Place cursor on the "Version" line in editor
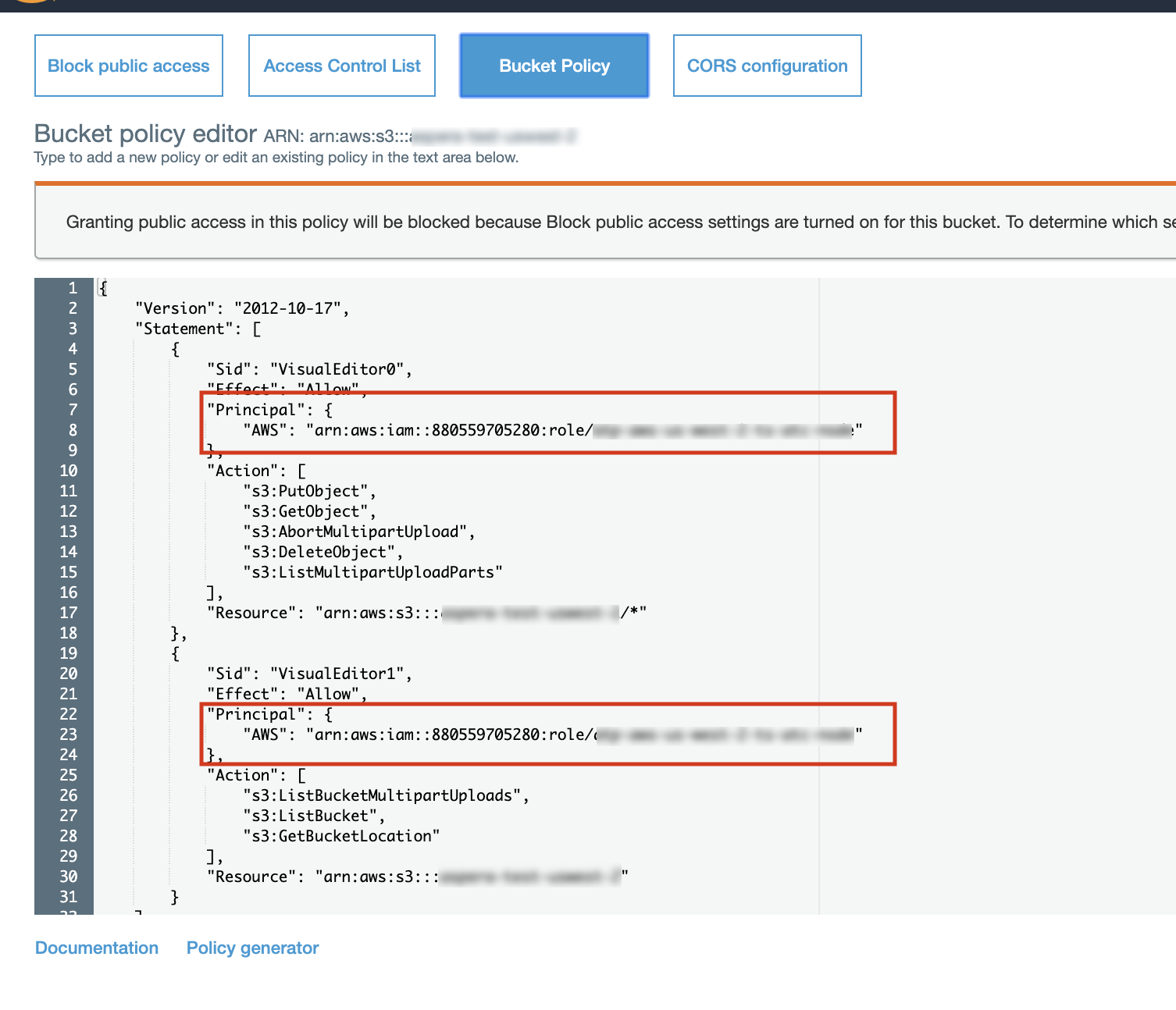Viewport: 1176px width, 1010px height. click(x=242, y=308)
